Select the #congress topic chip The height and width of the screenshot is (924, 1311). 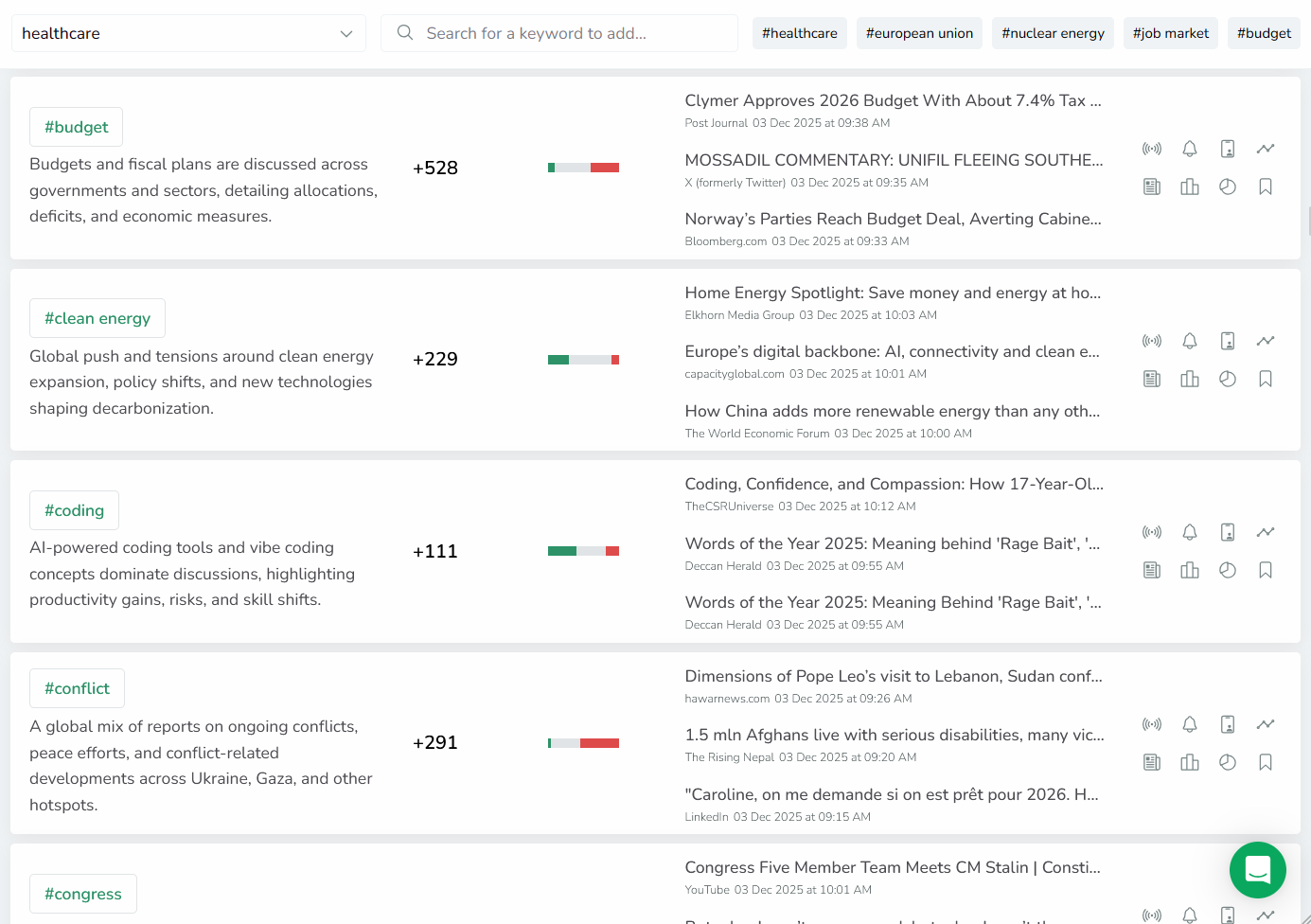[x=83, y=893]
